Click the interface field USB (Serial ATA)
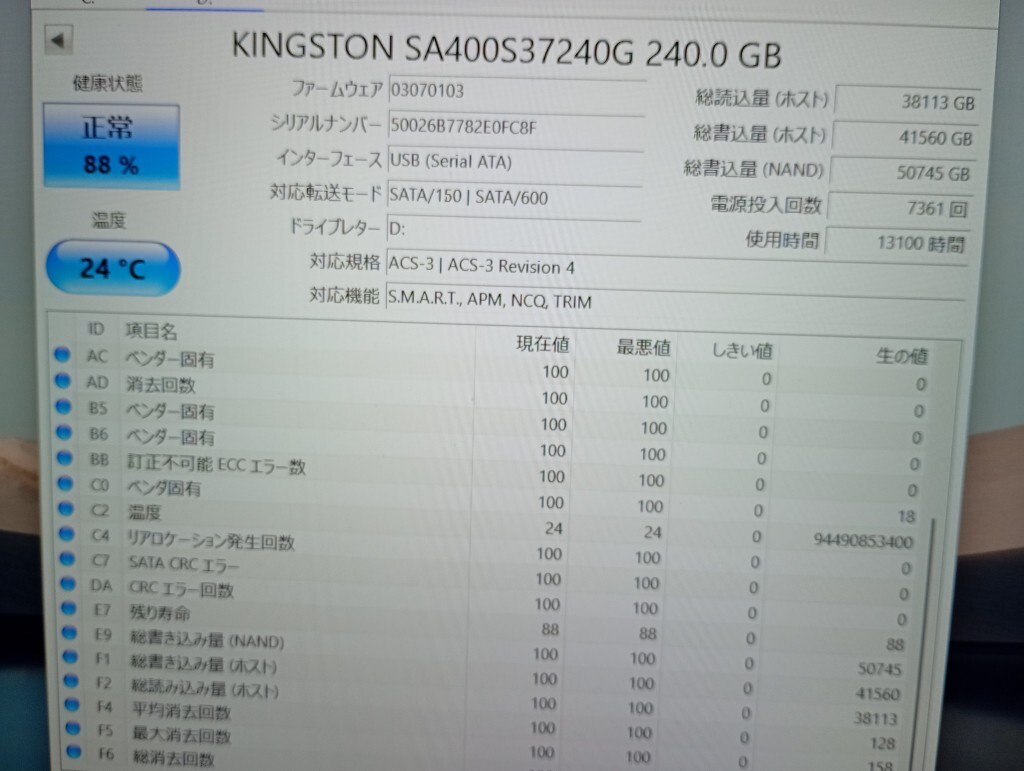This screenshot has height=771, width=1024. [x=515, y=161]
